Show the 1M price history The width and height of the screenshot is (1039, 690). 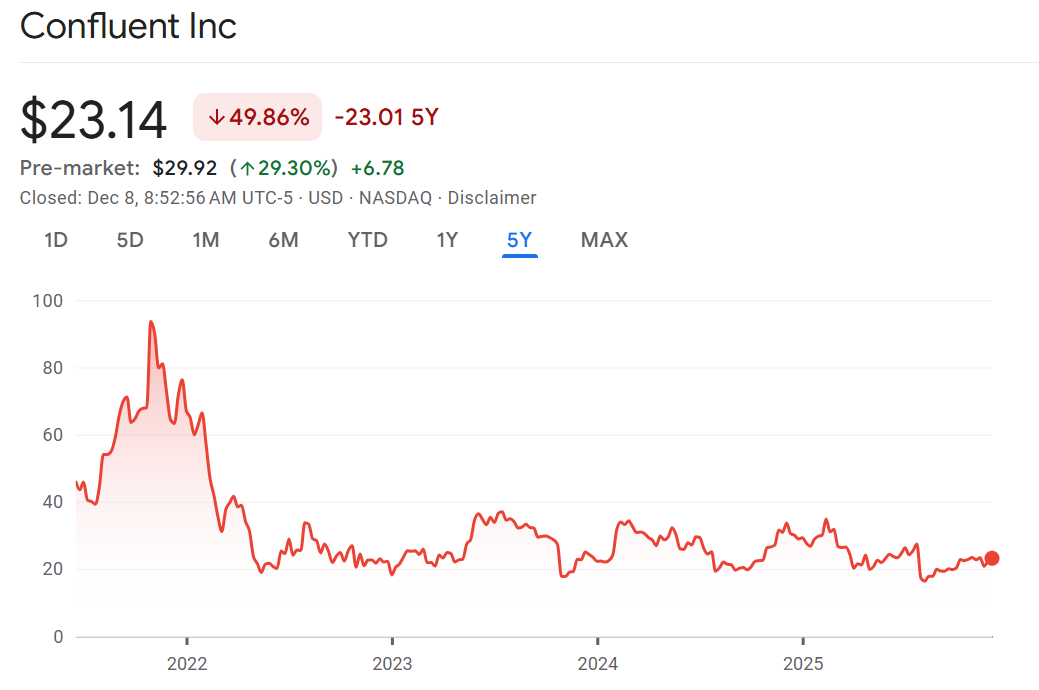(206, 240)
